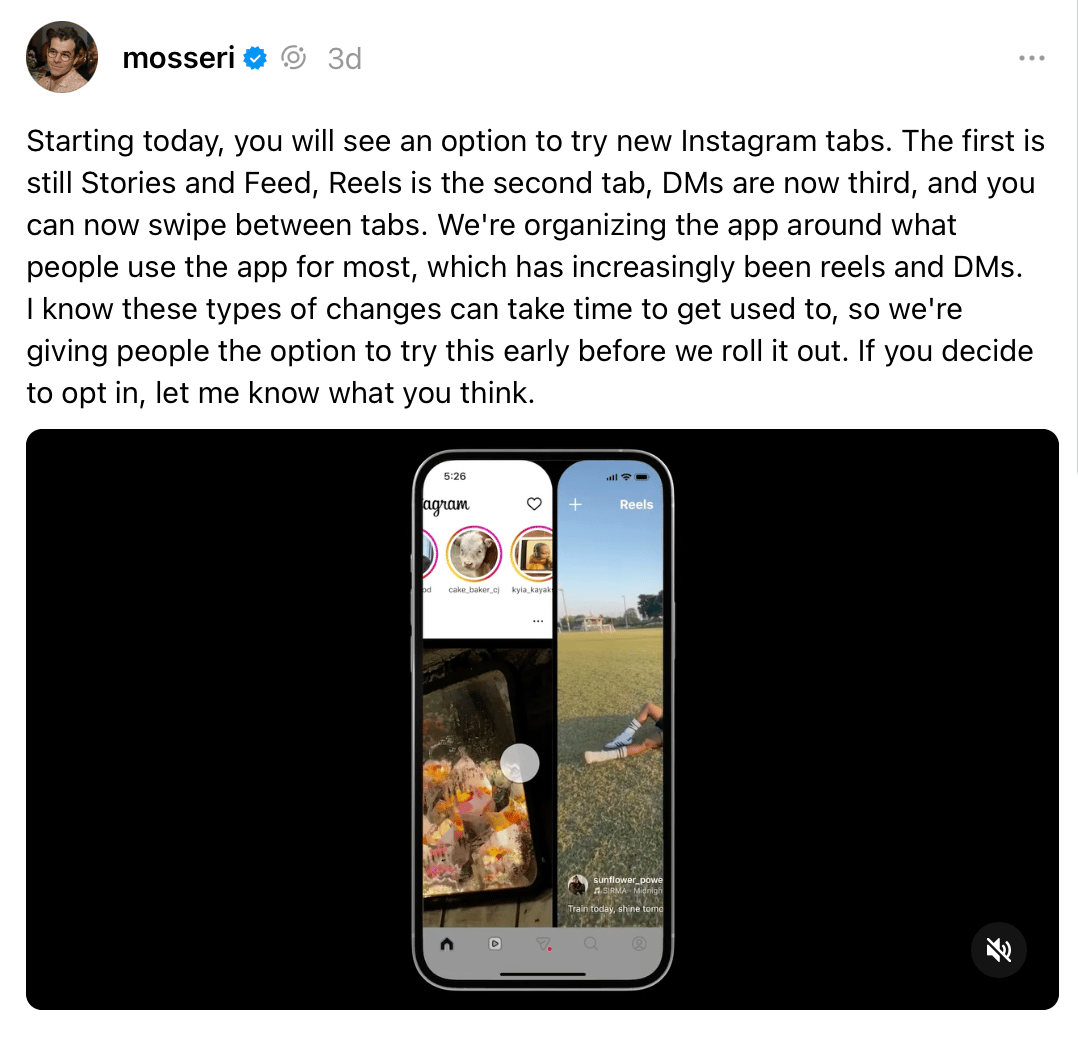Viewport: 1078px width, 1038px height.
Task: Tap the Reels tab icon in bottom bar
Action: pos(495,944)
